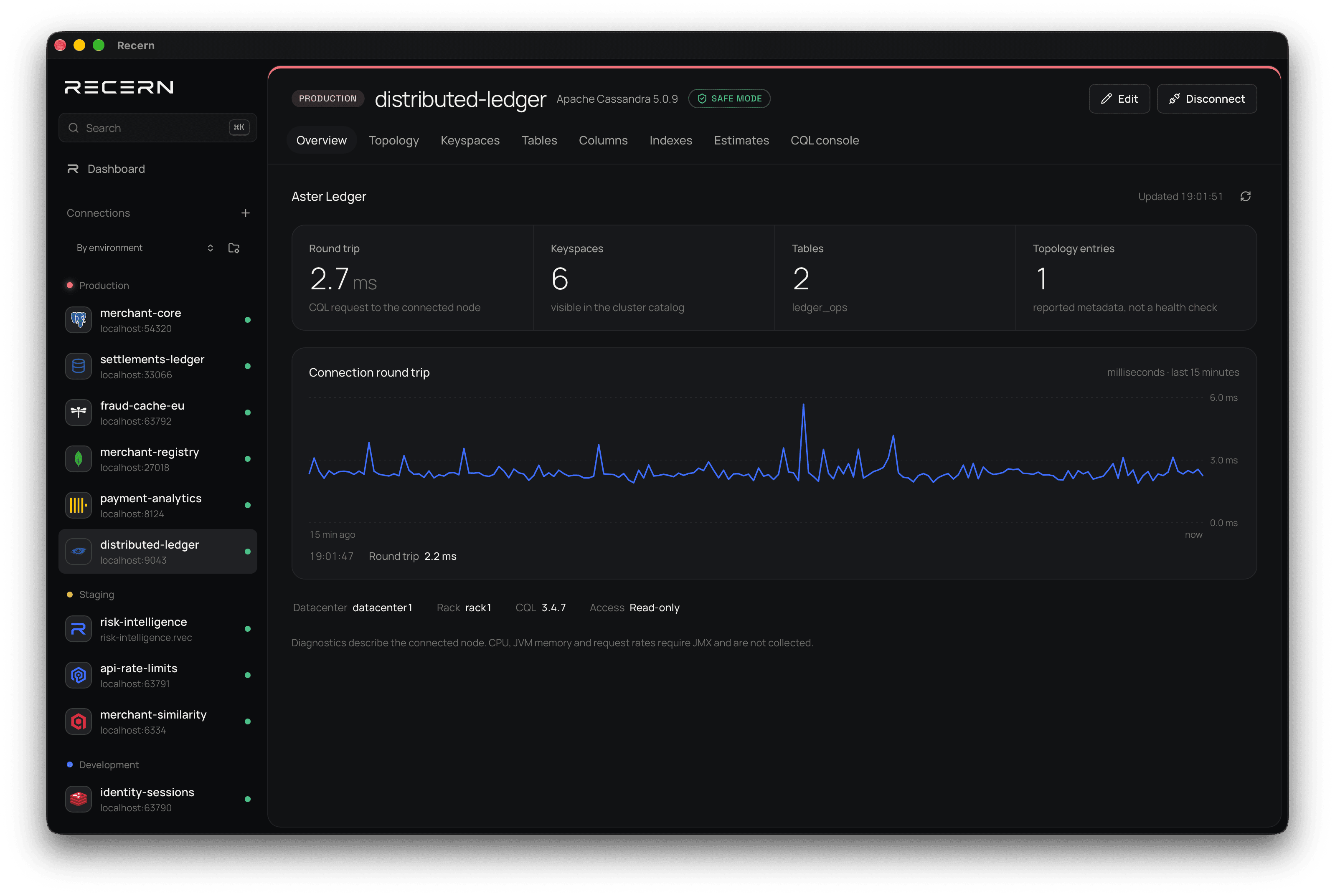1335x896 pixels.
Task: Click the search magnifier icon
Action: pyautogui.click(x=74, y=128)
